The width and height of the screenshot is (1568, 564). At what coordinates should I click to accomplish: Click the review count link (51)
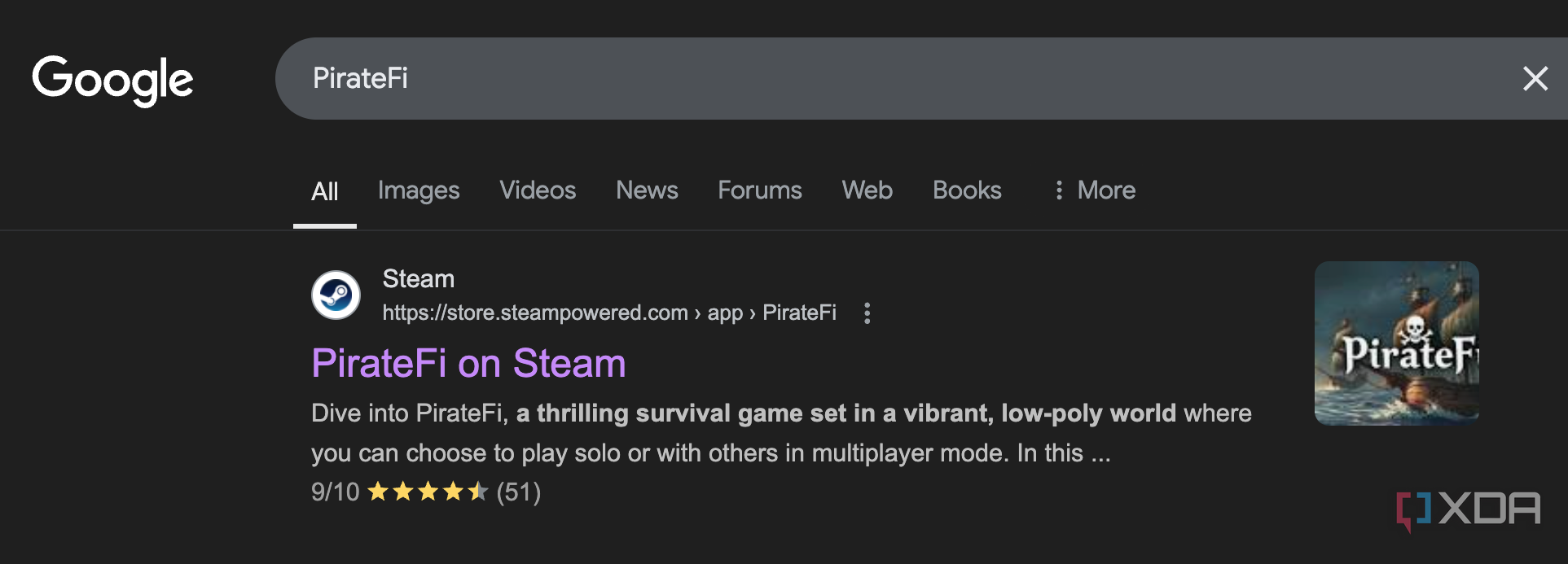click(x=520, y=491)
